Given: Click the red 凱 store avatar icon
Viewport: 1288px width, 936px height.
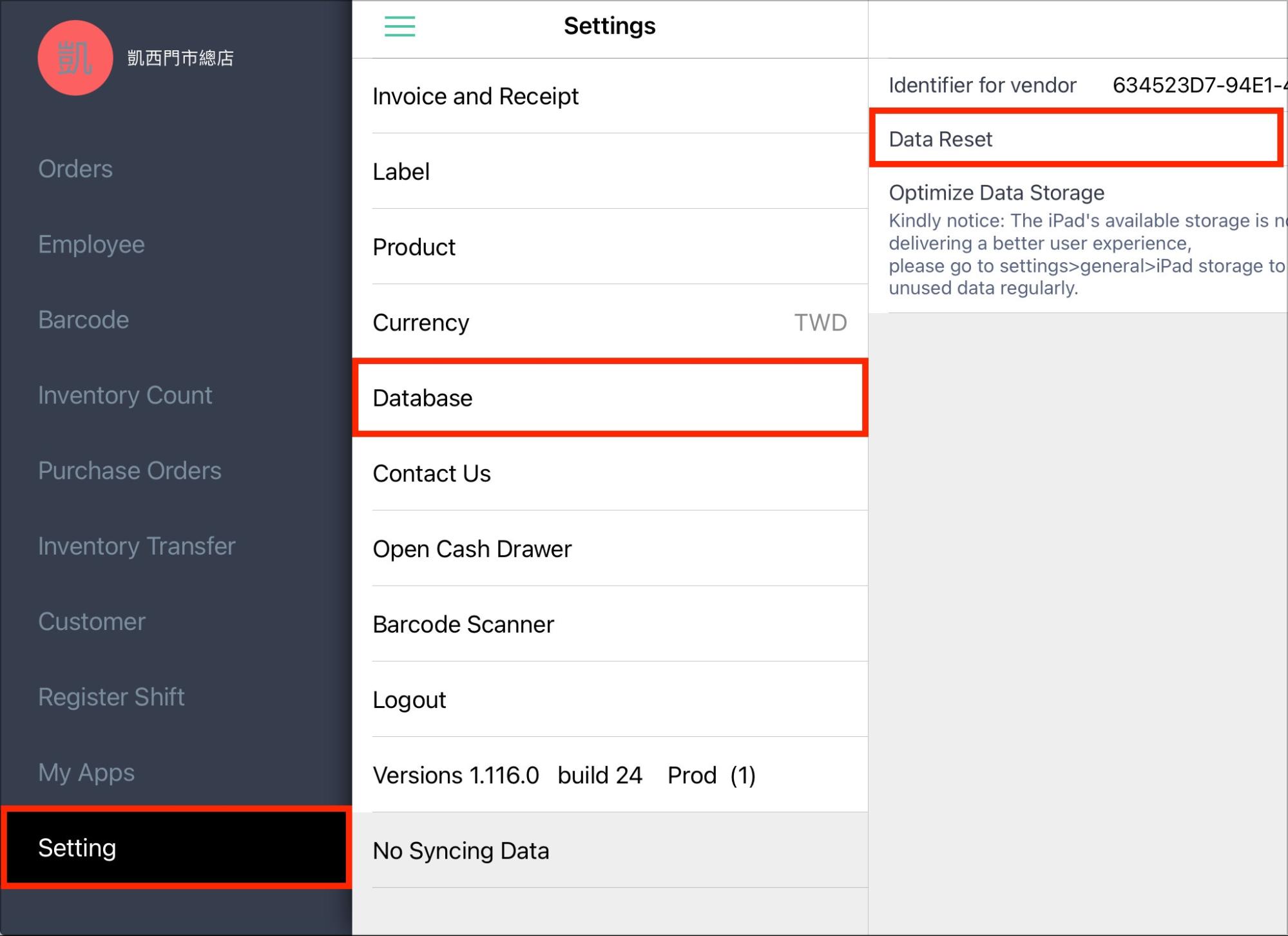Looking at the screenshot, I should pos(74,57).
